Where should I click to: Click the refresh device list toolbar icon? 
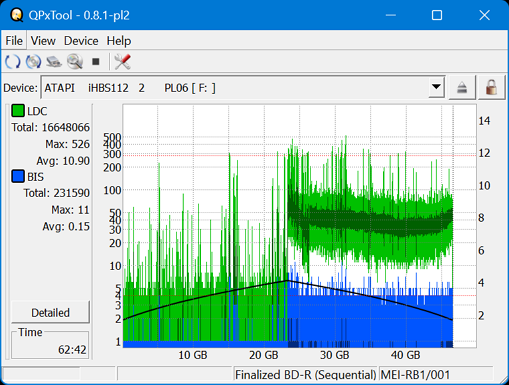[13, 62]
